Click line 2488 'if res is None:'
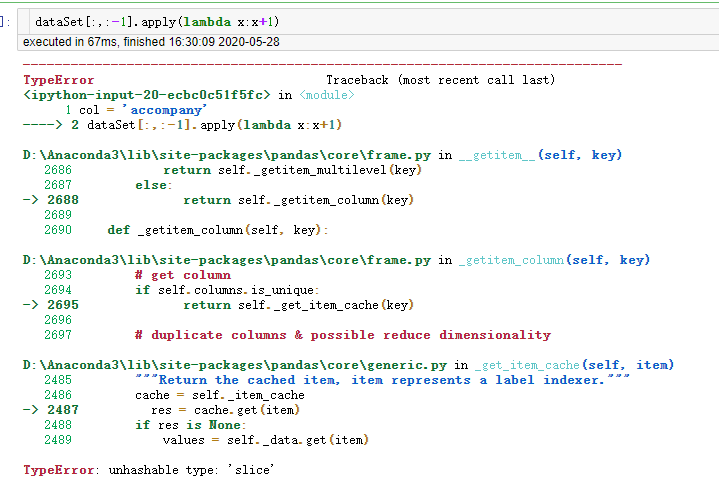Image resolution: width=719 pixels, height=491 pixels. [x=145, y=425]
